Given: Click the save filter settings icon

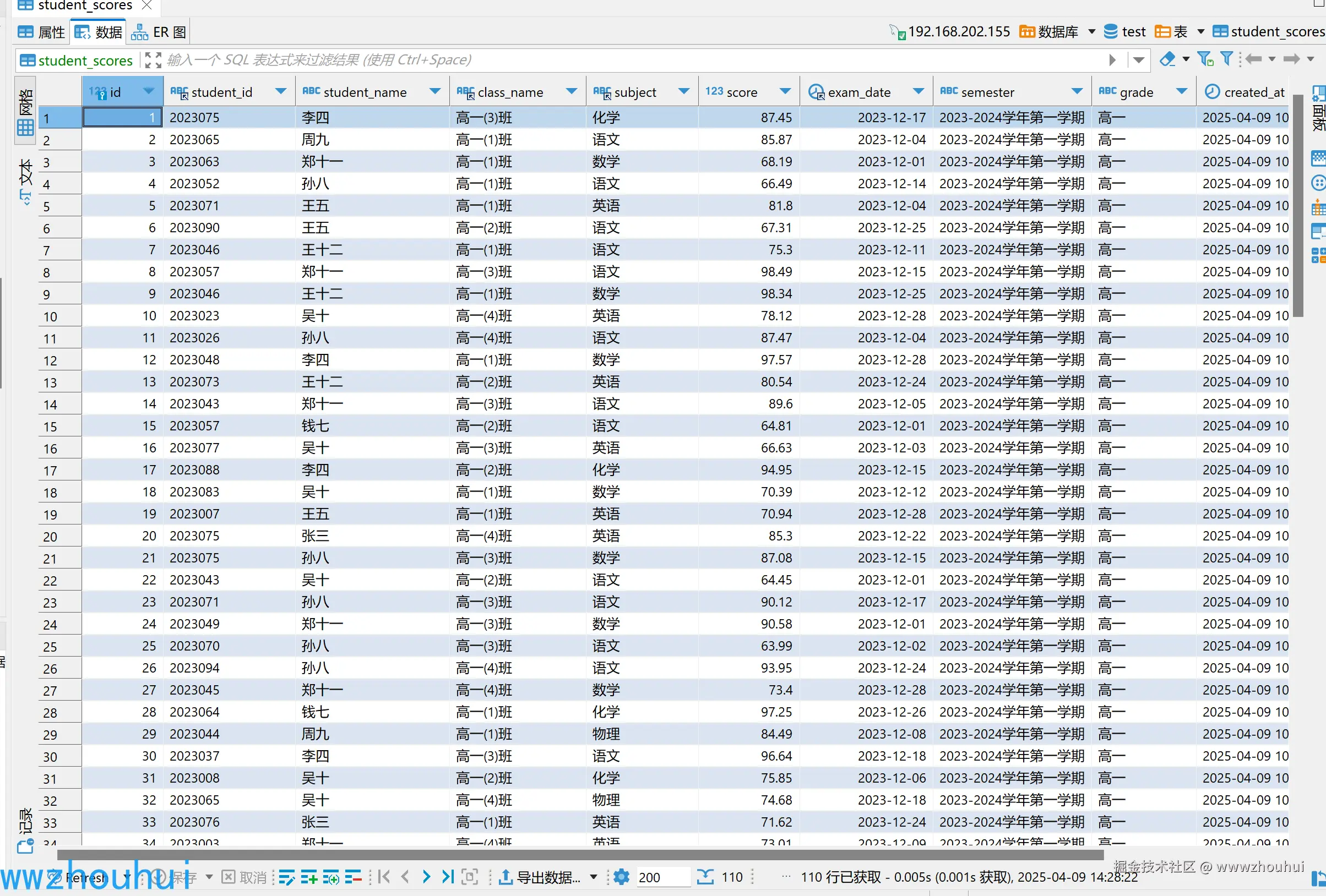Looking at the screenshot, I should pyautogui.click(x=1205, y=59).
